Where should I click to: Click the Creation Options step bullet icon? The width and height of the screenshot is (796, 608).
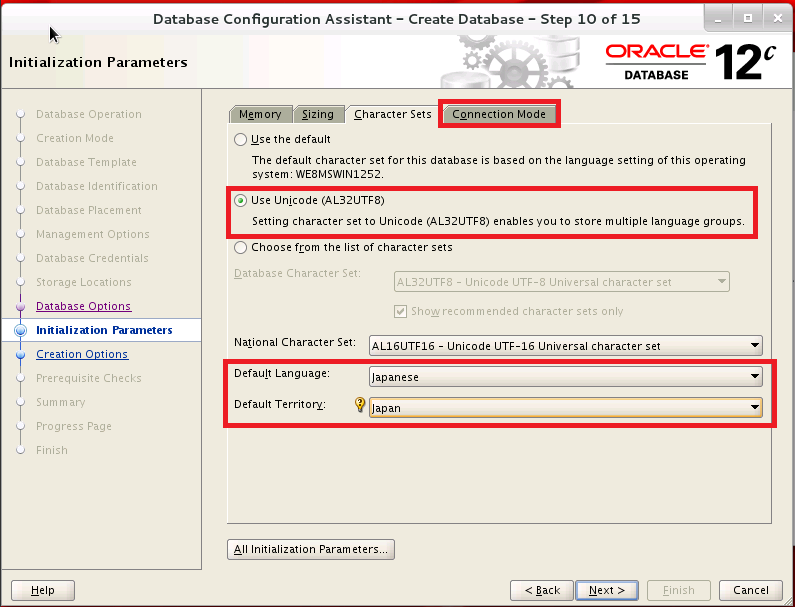coord(20,354)
